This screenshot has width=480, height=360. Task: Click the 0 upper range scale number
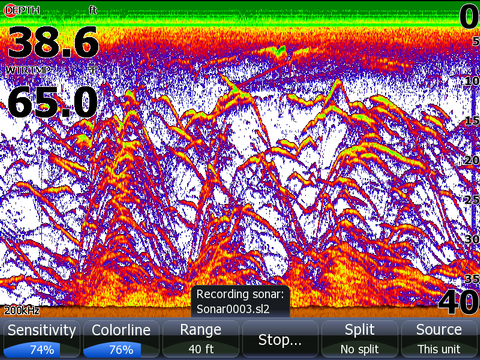tap(469, 17)
